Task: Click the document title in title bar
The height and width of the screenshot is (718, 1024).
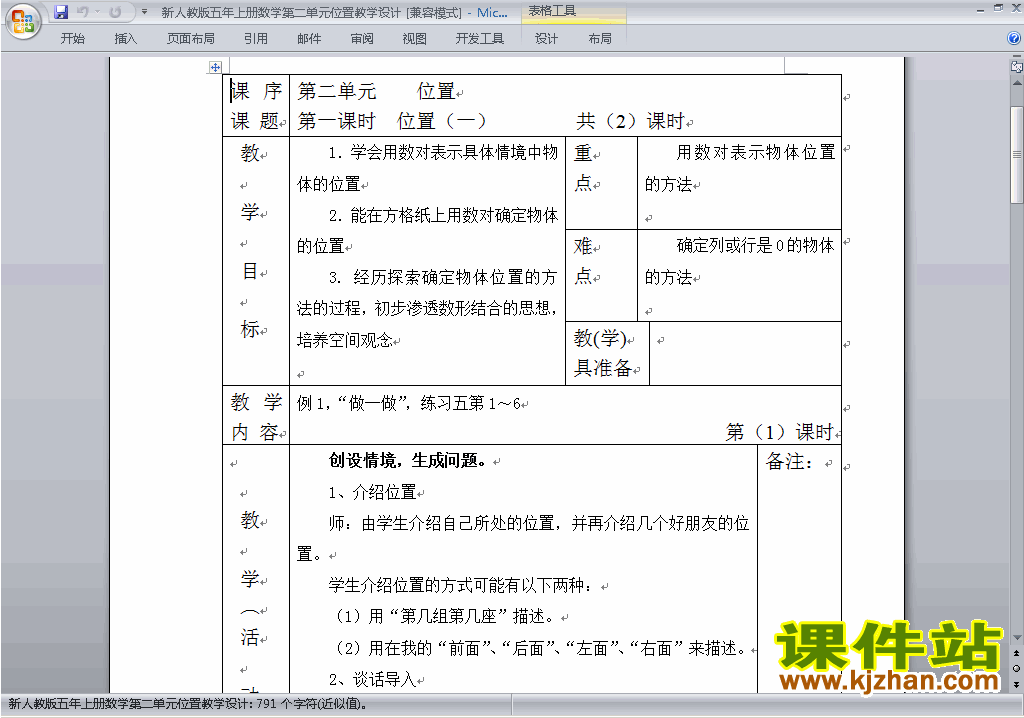Action: (x=334, y=12)
